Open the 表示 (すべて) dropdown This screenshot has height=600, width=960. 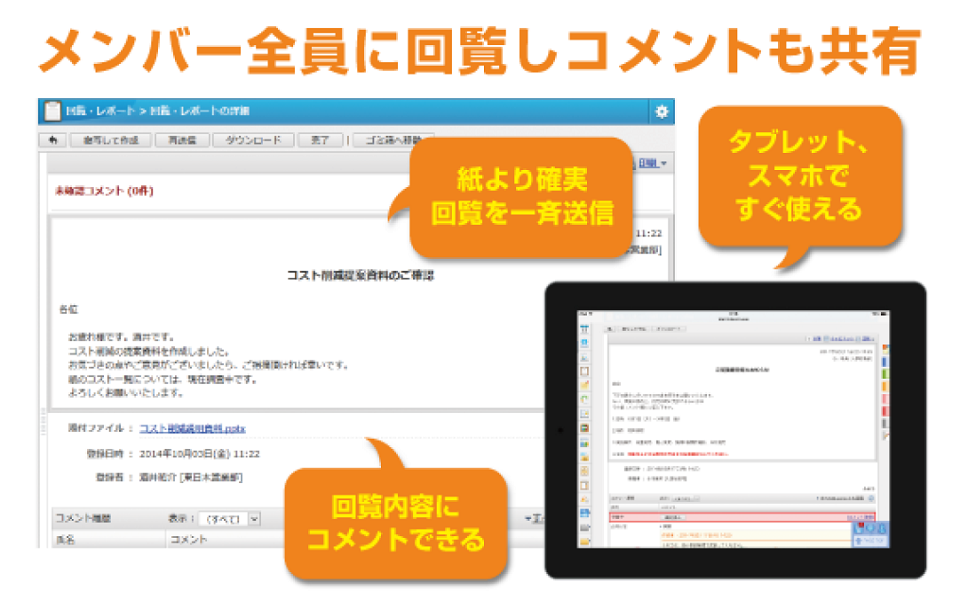click(x=230, y=519)
